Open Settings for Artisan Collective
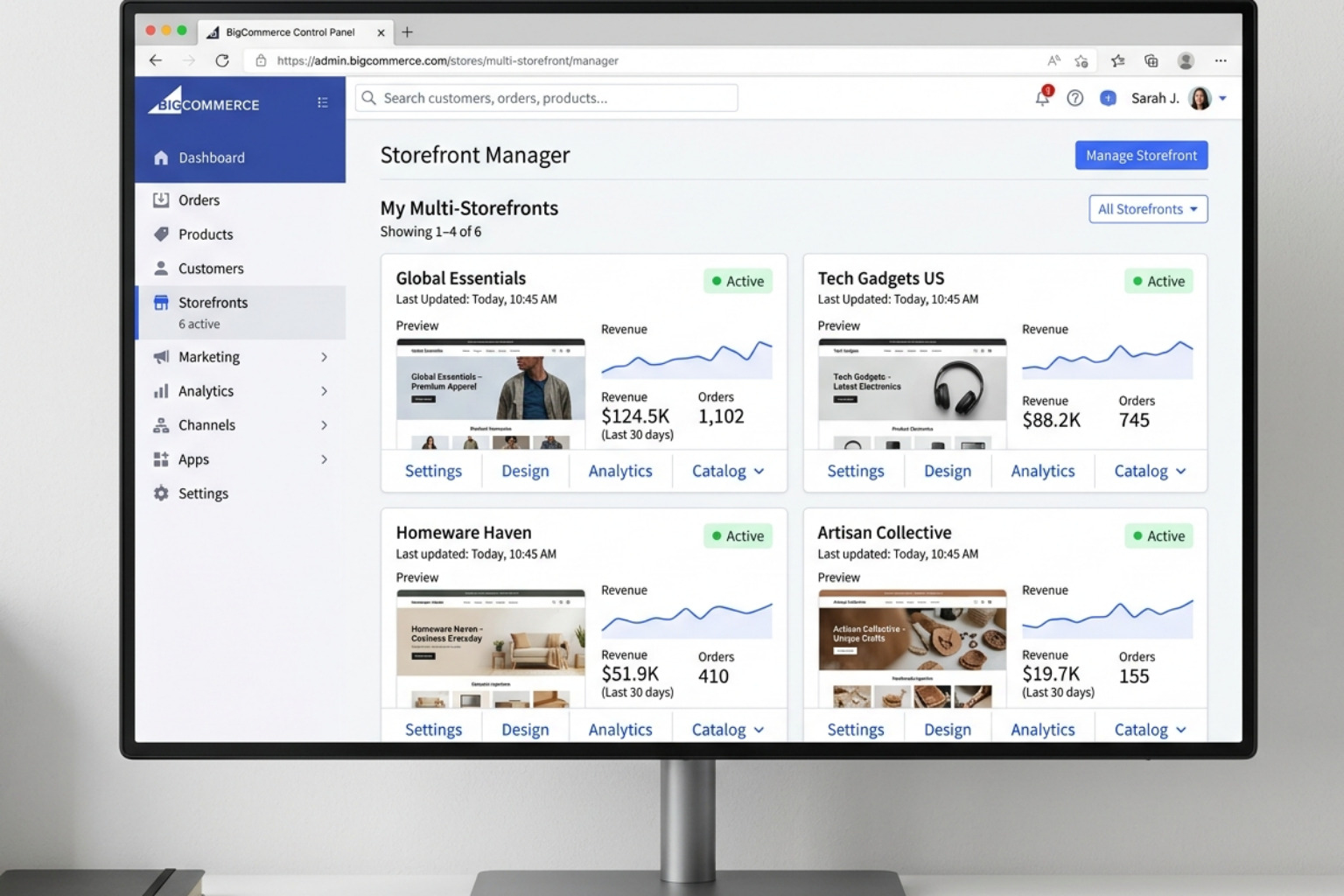 [856, 730]
